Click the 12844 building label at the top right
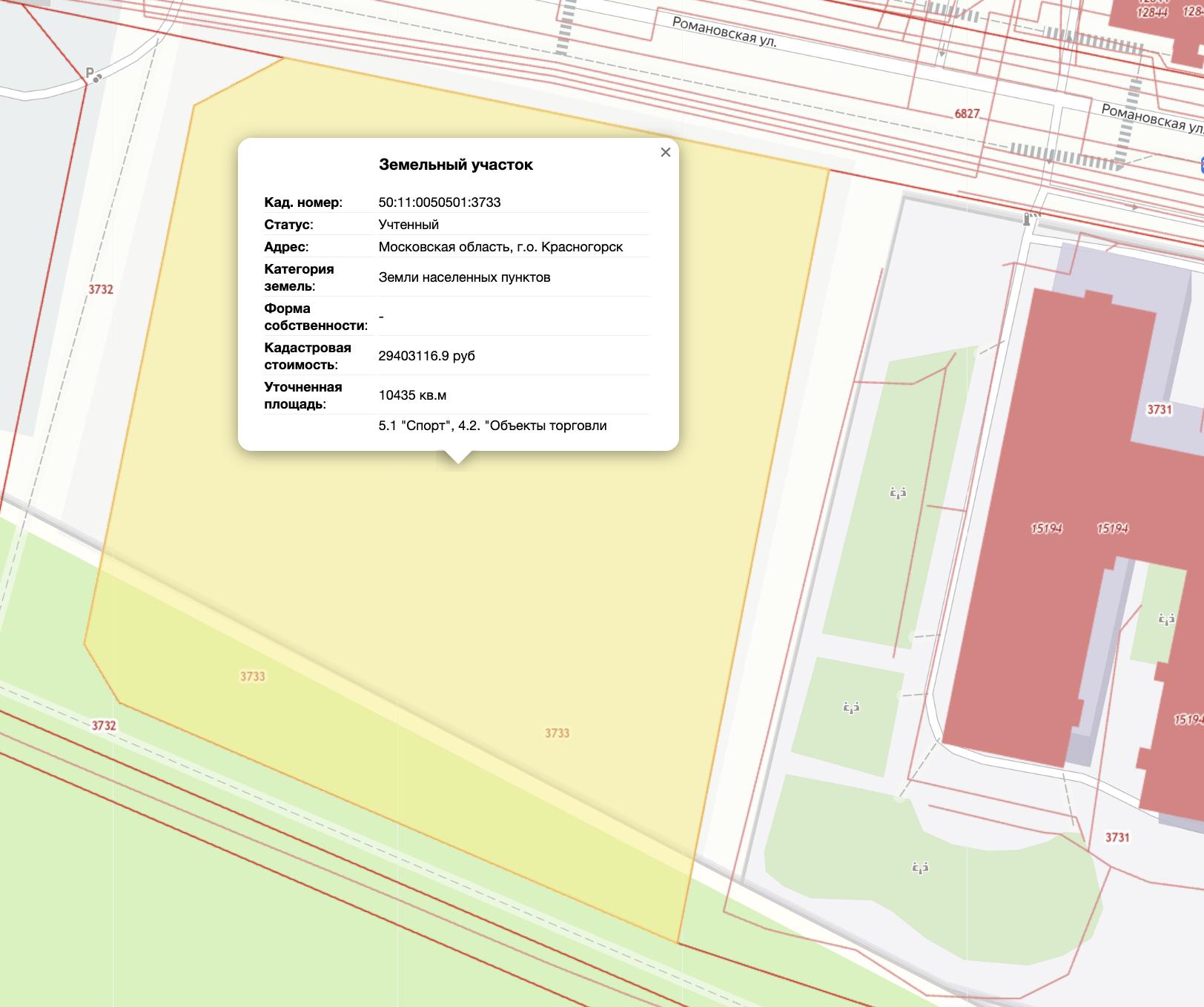Screen dimensions: 1204x1007 click(1152, 12)
